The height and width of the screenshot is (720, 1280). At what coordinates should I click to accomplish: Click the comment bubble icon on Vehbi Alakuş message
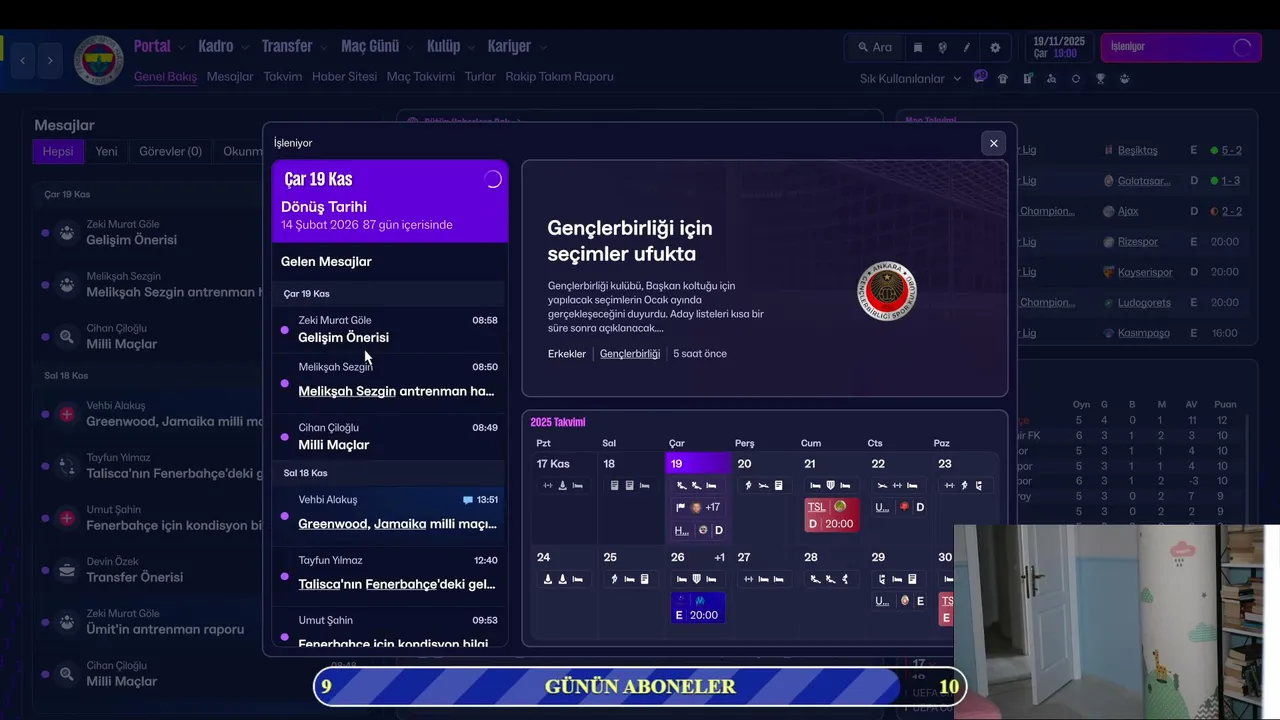click(x=467, y=500)
